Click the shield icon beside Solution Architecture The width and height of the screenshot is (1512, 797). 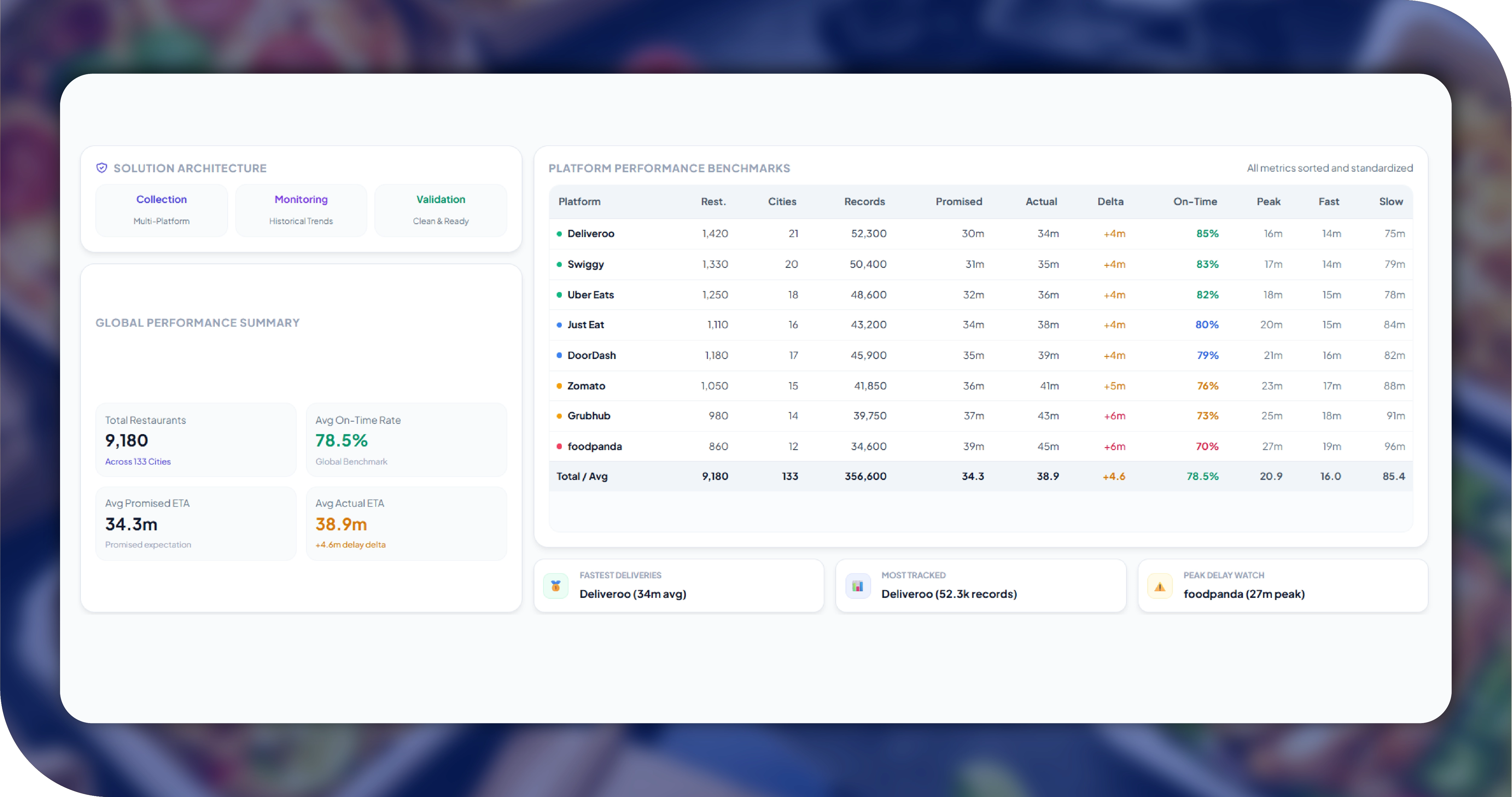(x=102, y=168)
